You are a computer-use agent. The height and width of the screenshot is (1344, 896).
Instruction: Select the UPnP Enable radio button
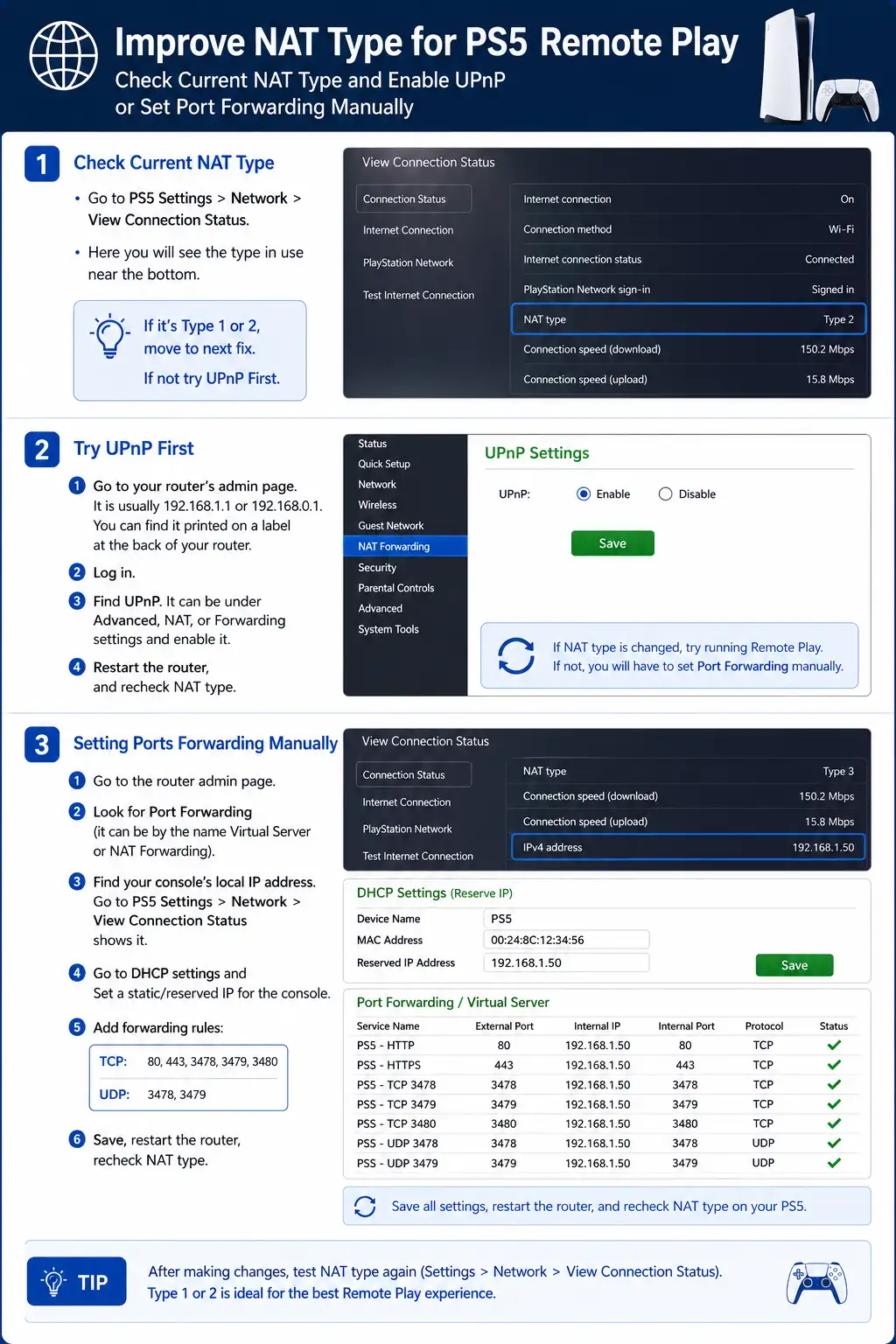point(584,494)
